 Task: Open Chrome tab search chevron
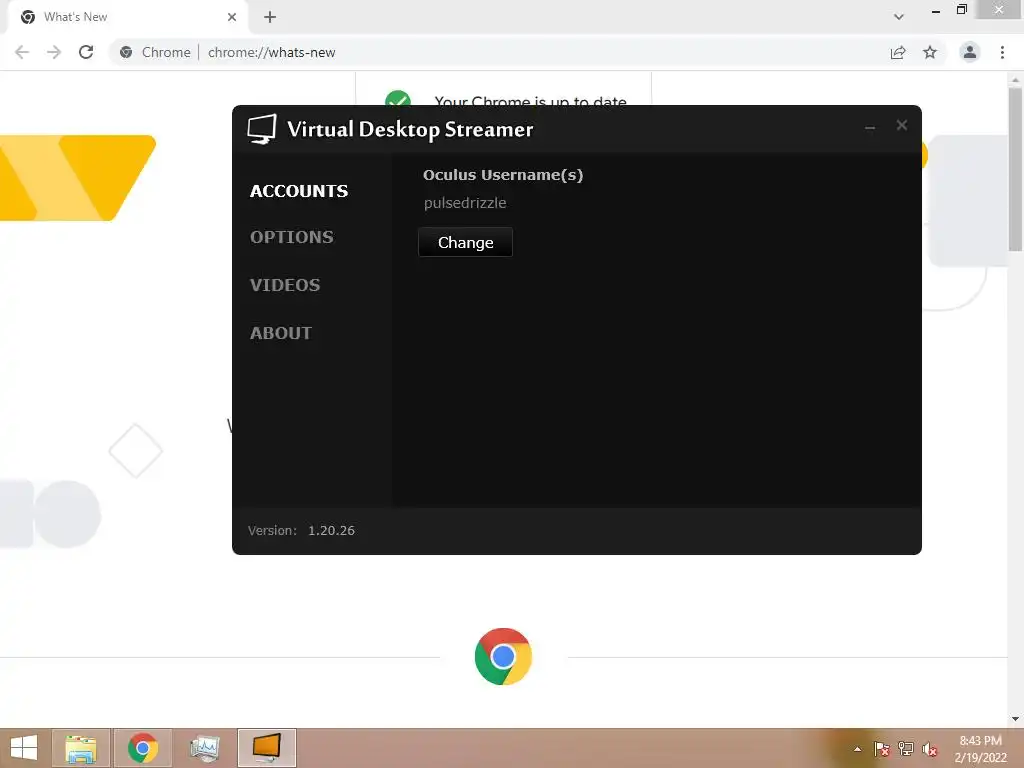[x=899, y=17]
